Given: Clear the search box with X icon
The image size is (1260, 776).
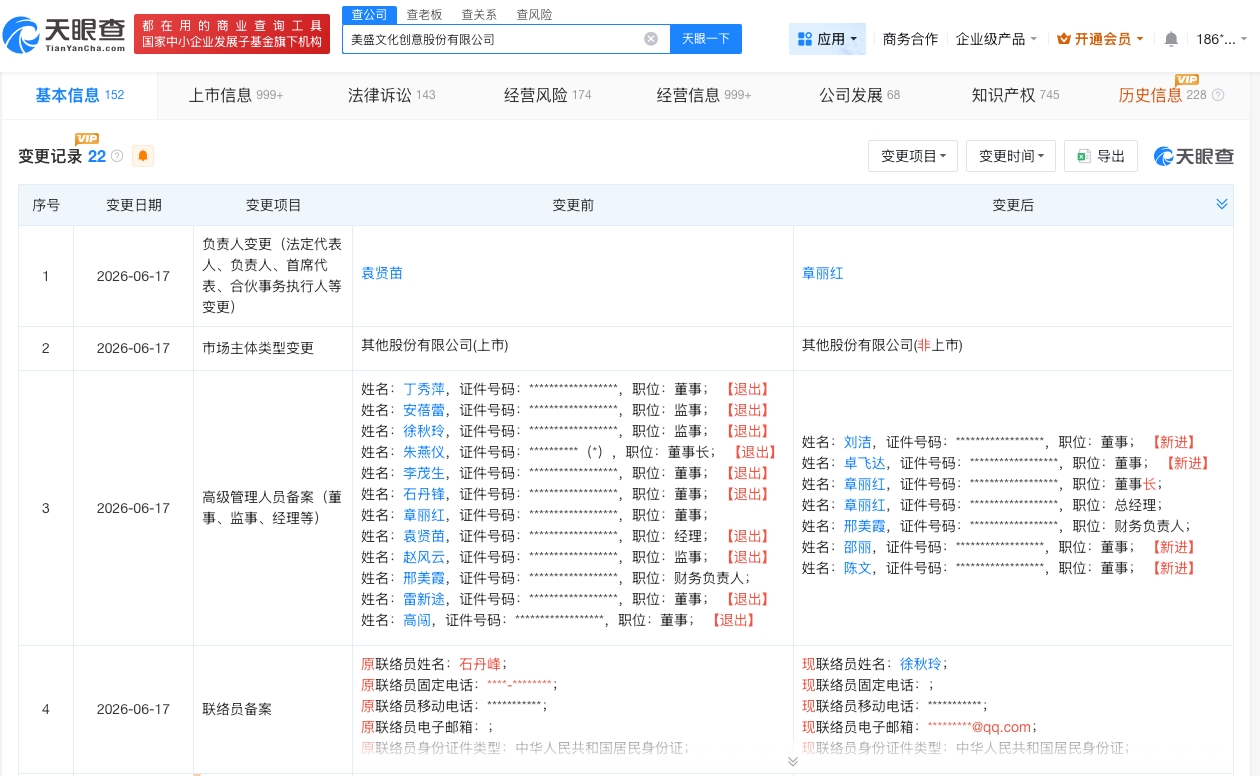Looking at the screenshot, I should [651, 39].
